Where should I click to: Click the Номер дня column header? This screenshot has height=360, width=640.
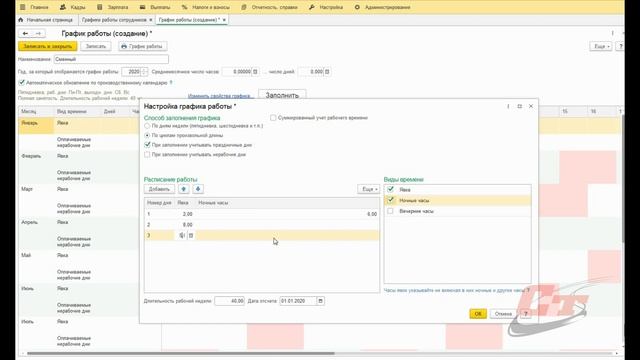[x=159, y=202]
